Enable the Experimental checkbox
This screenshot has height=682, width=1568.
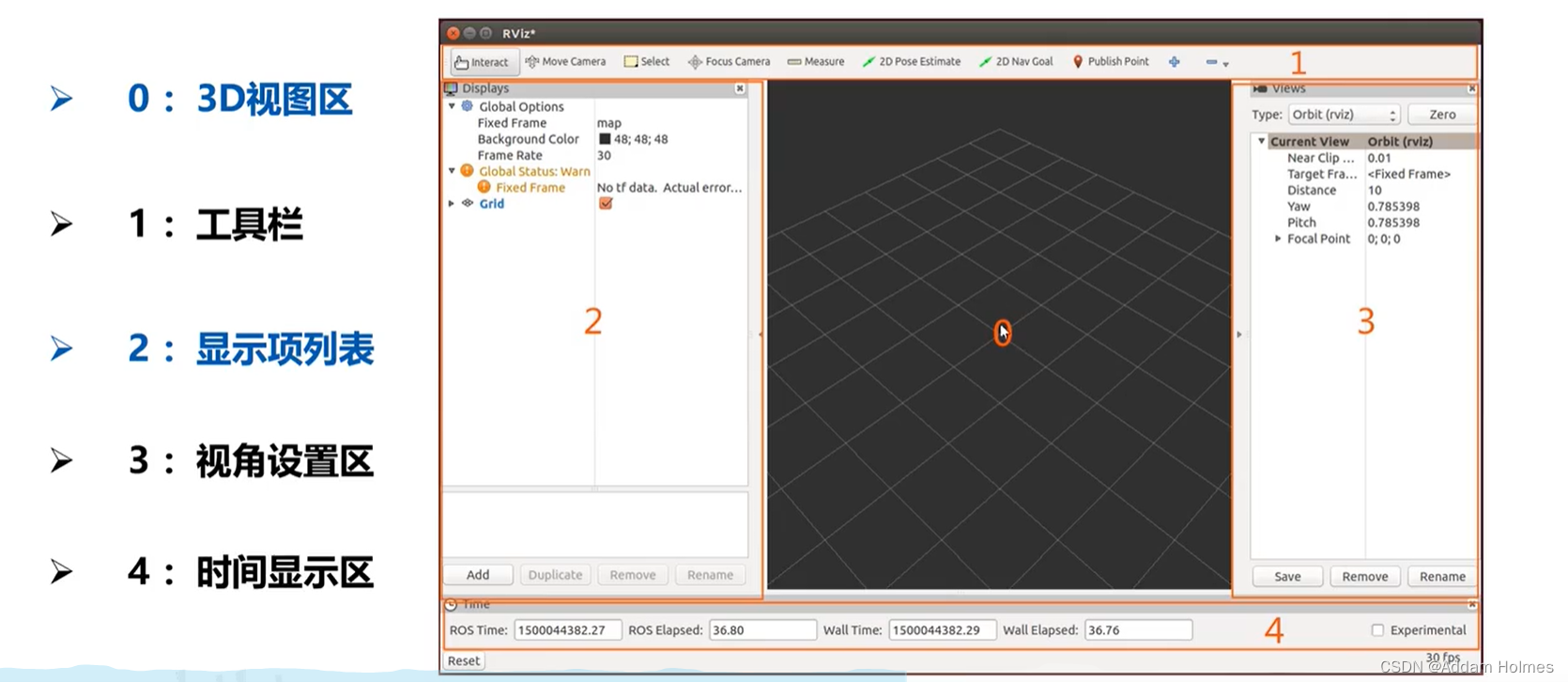pyautogui.click(x=1377, y=630)
